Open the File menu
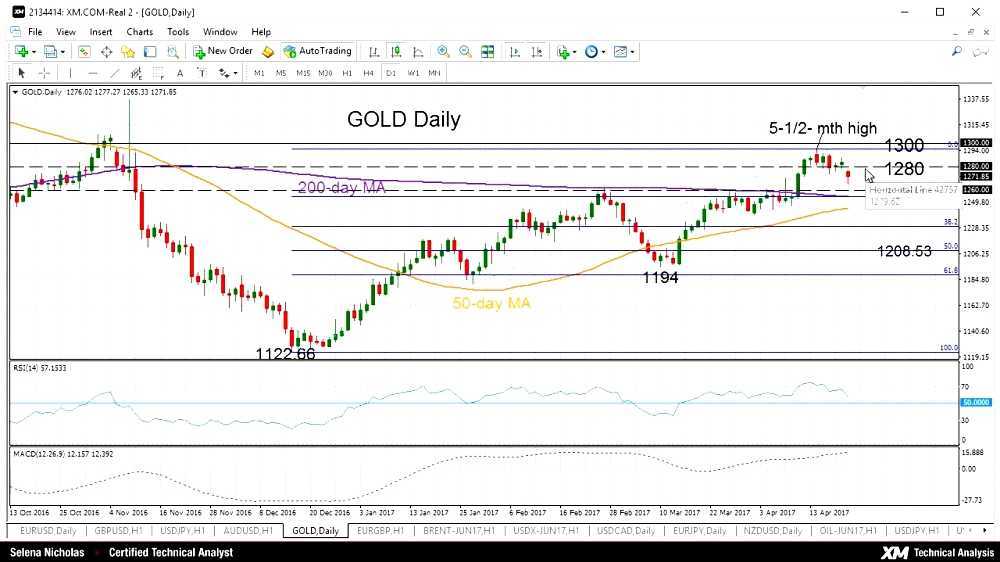 (x=35, y=32)
